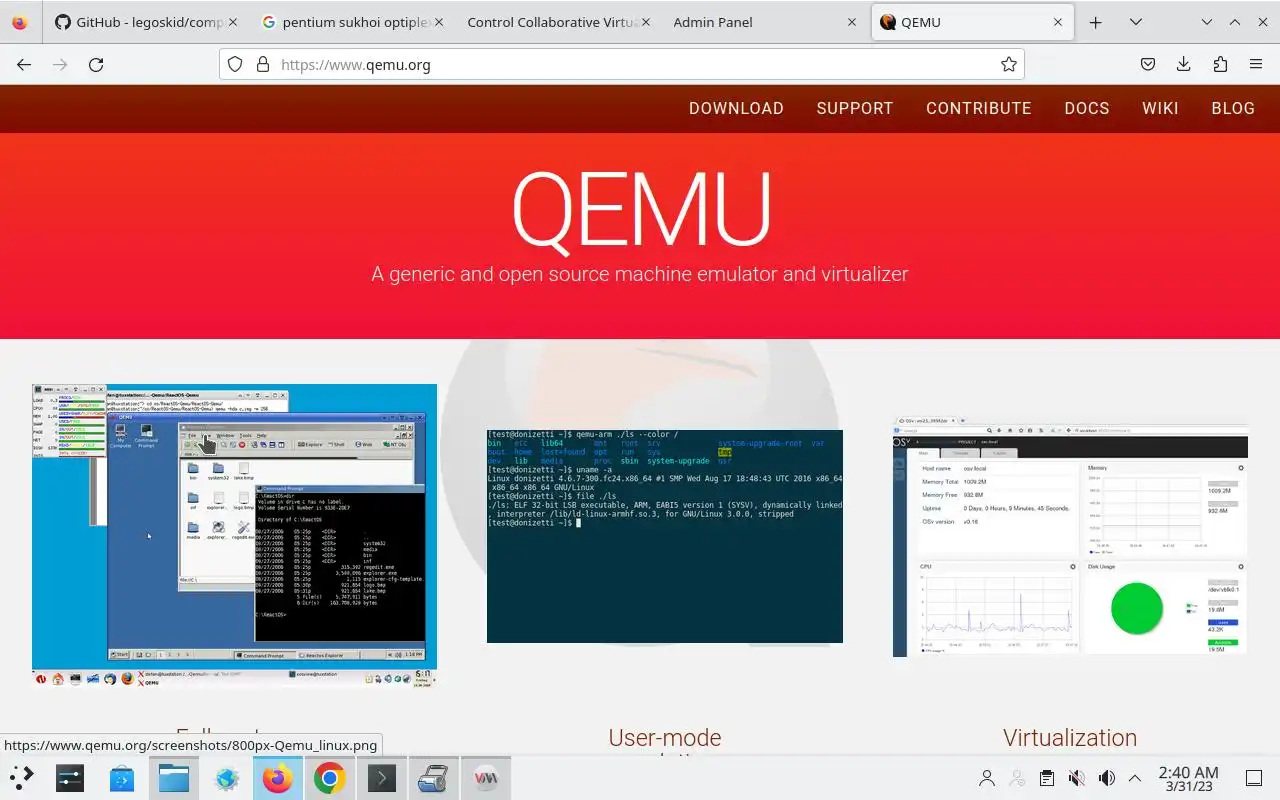Click the muted microphone tray icon
The width and height of the screenshot is (1280, 800).
(1076, 778)
